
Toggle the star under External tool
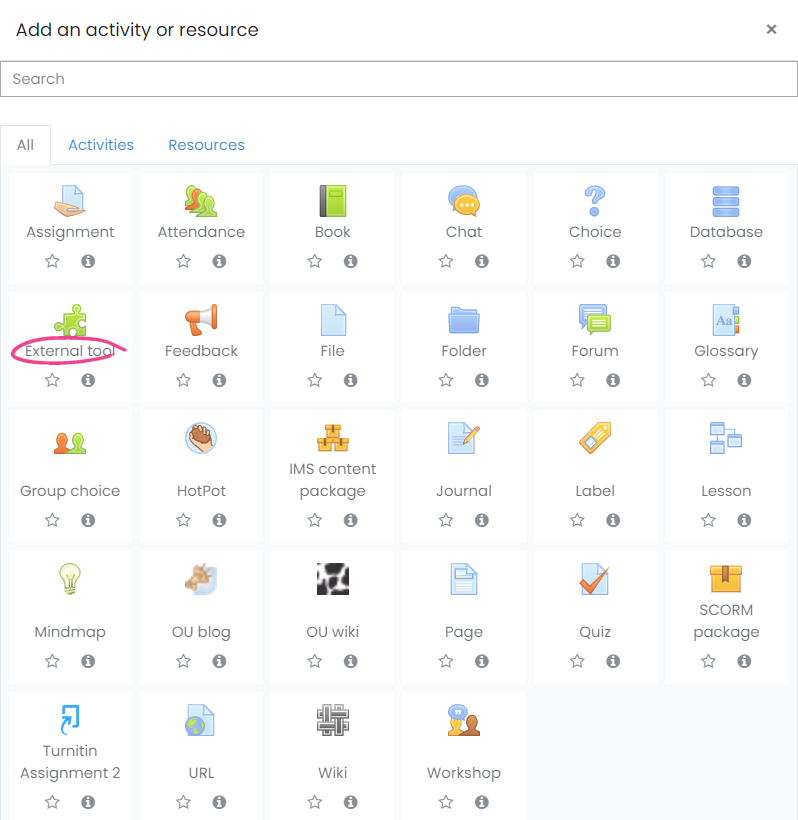(x=52, y=380)
